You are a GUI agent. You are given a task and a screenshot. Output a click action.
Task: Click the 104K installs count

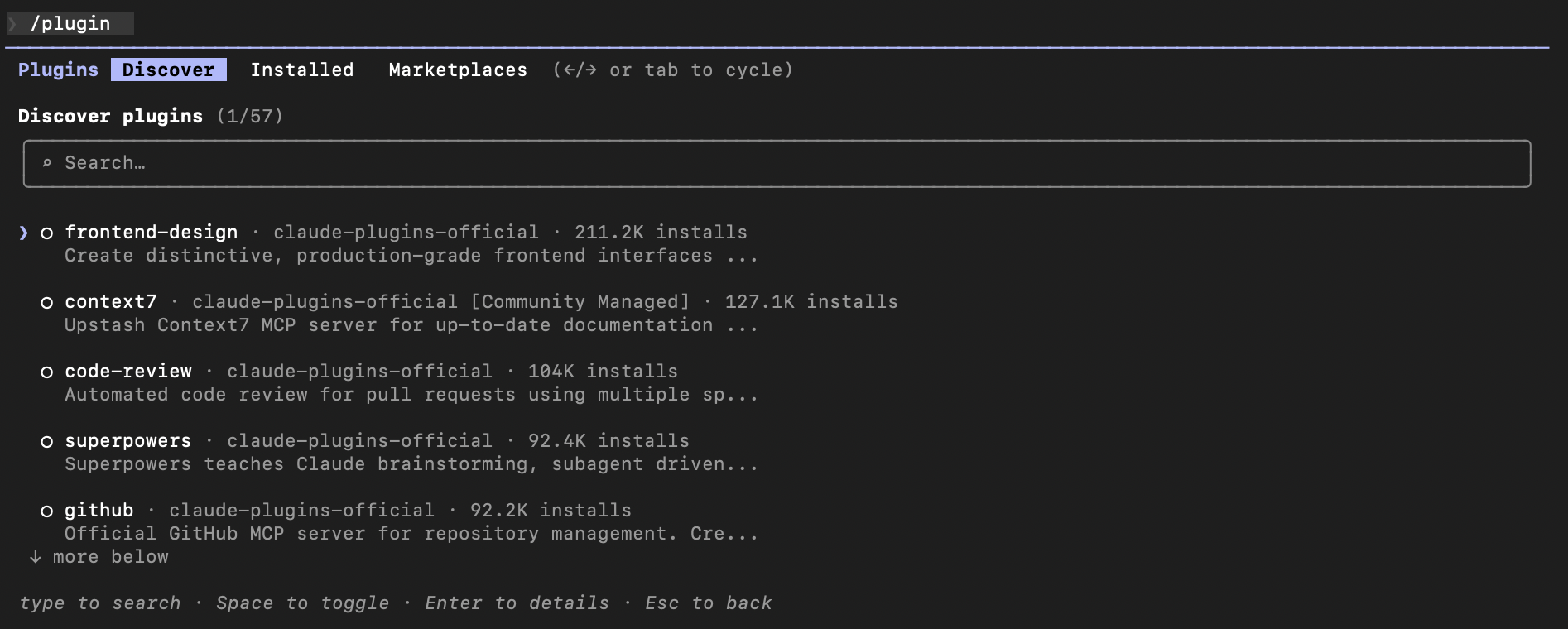[x=604, y=372]
